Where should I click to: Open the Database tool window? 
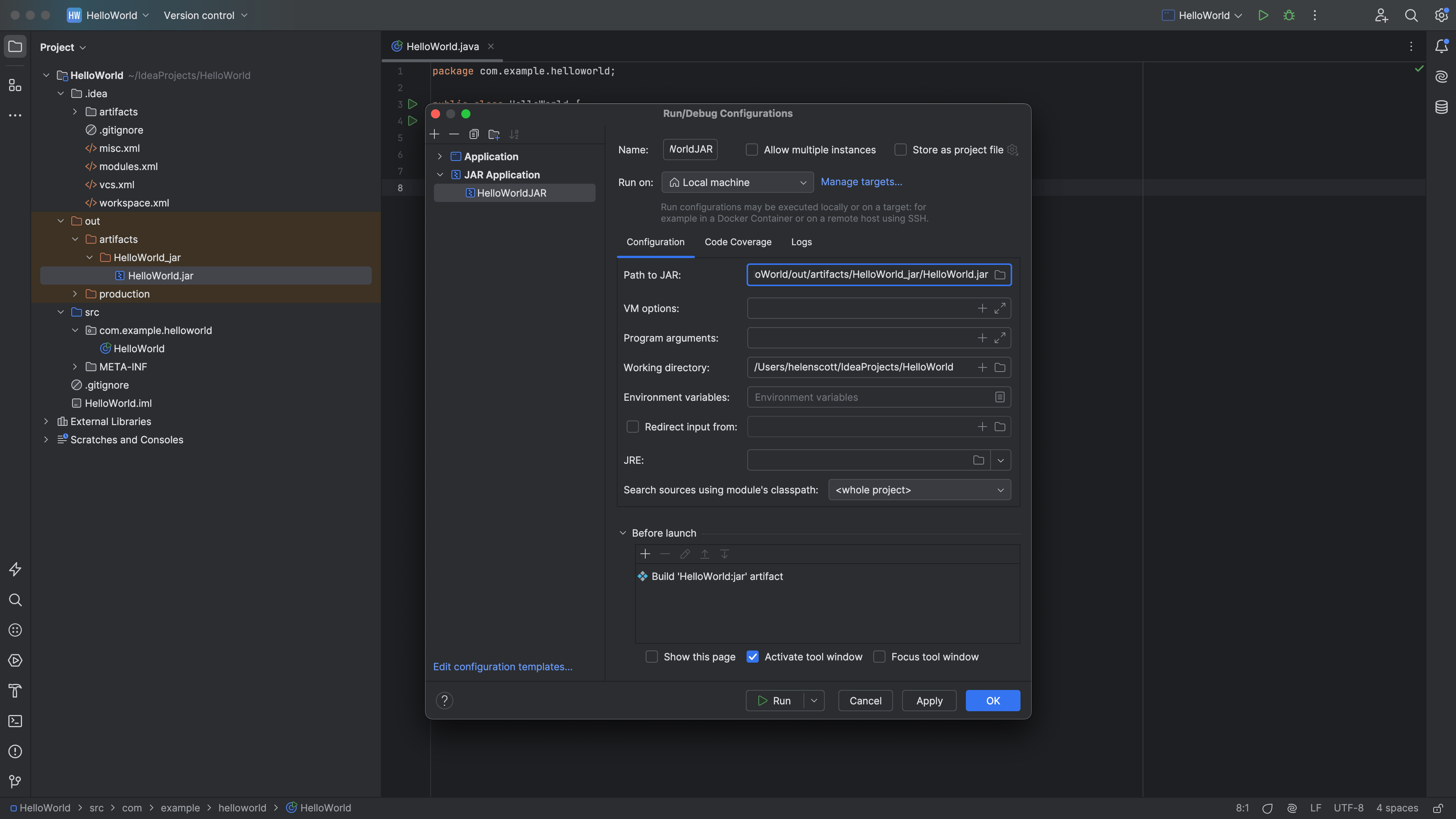tap(1441, 106)
